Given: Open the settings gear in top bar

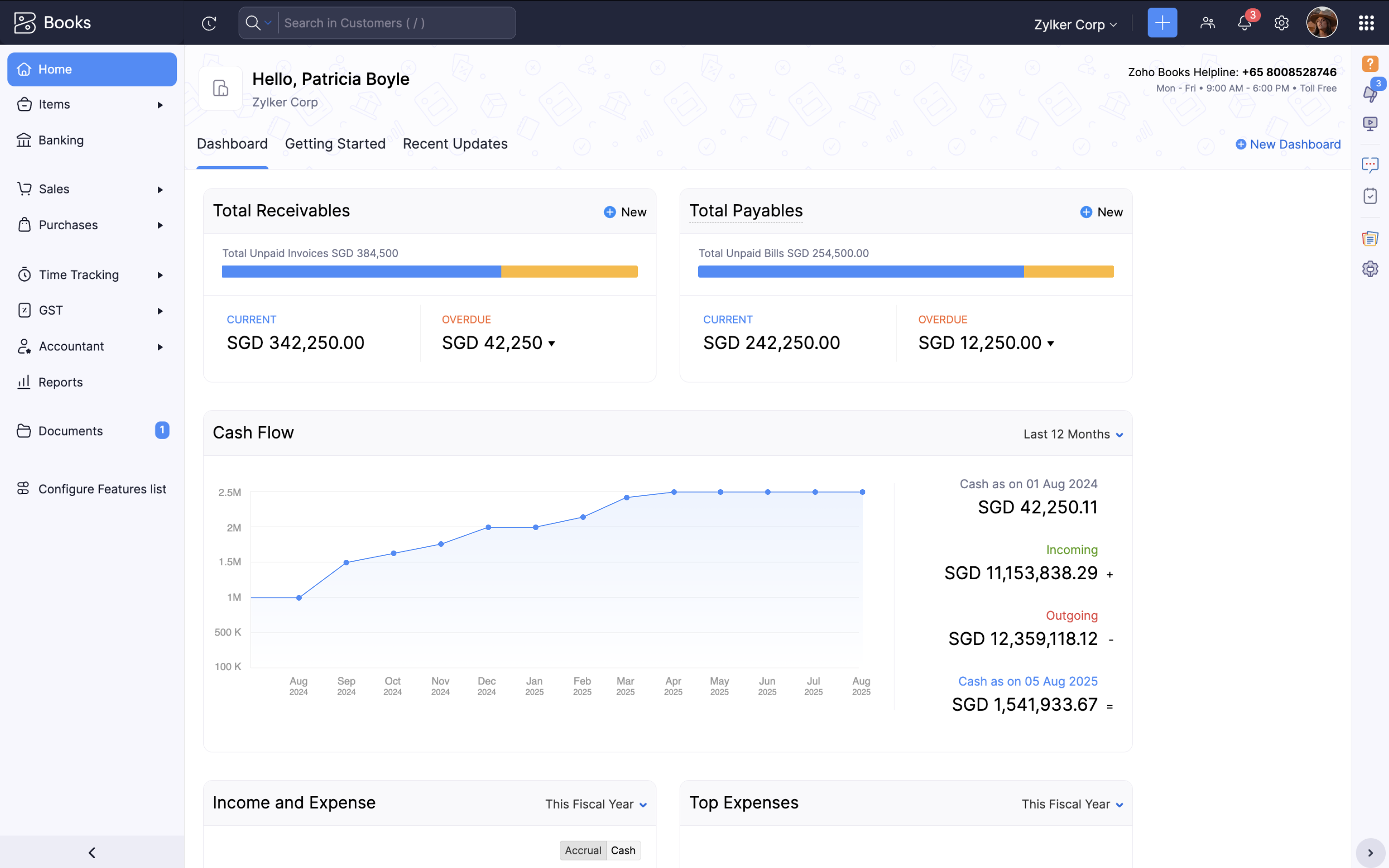Looking at the screenshot, I should (1281, 23).
